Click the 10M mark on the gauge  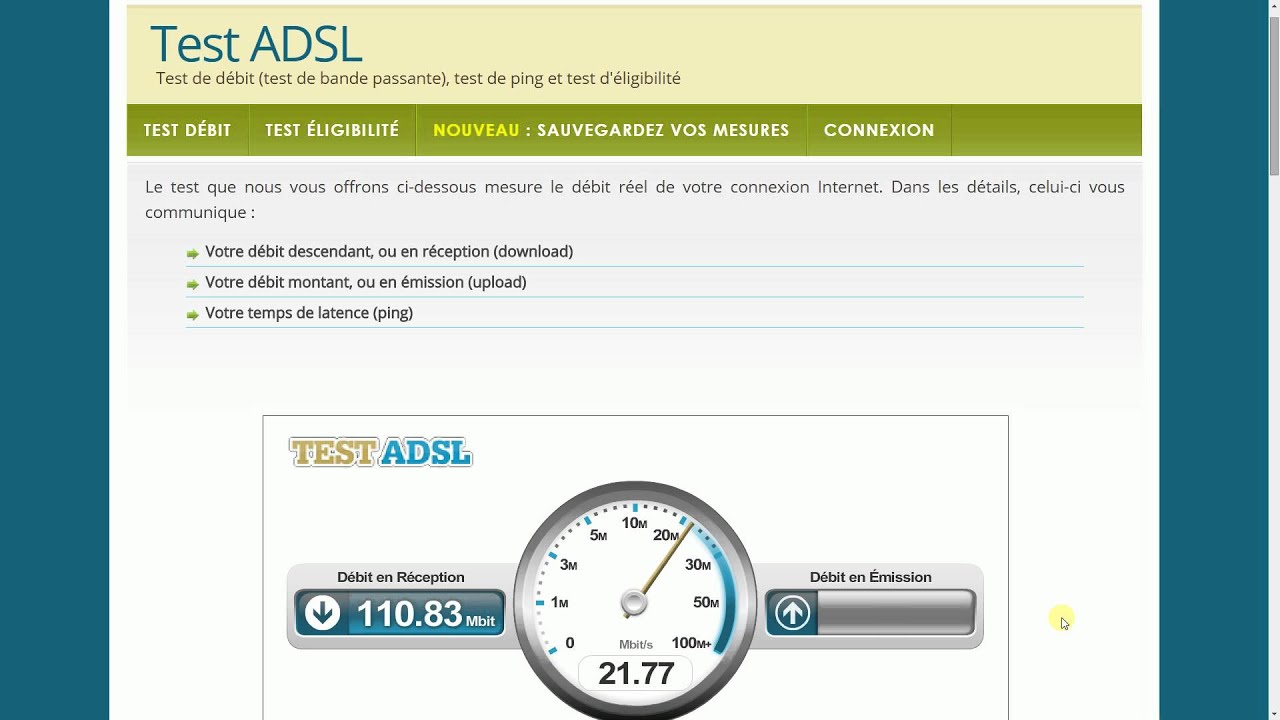point(634,523)
